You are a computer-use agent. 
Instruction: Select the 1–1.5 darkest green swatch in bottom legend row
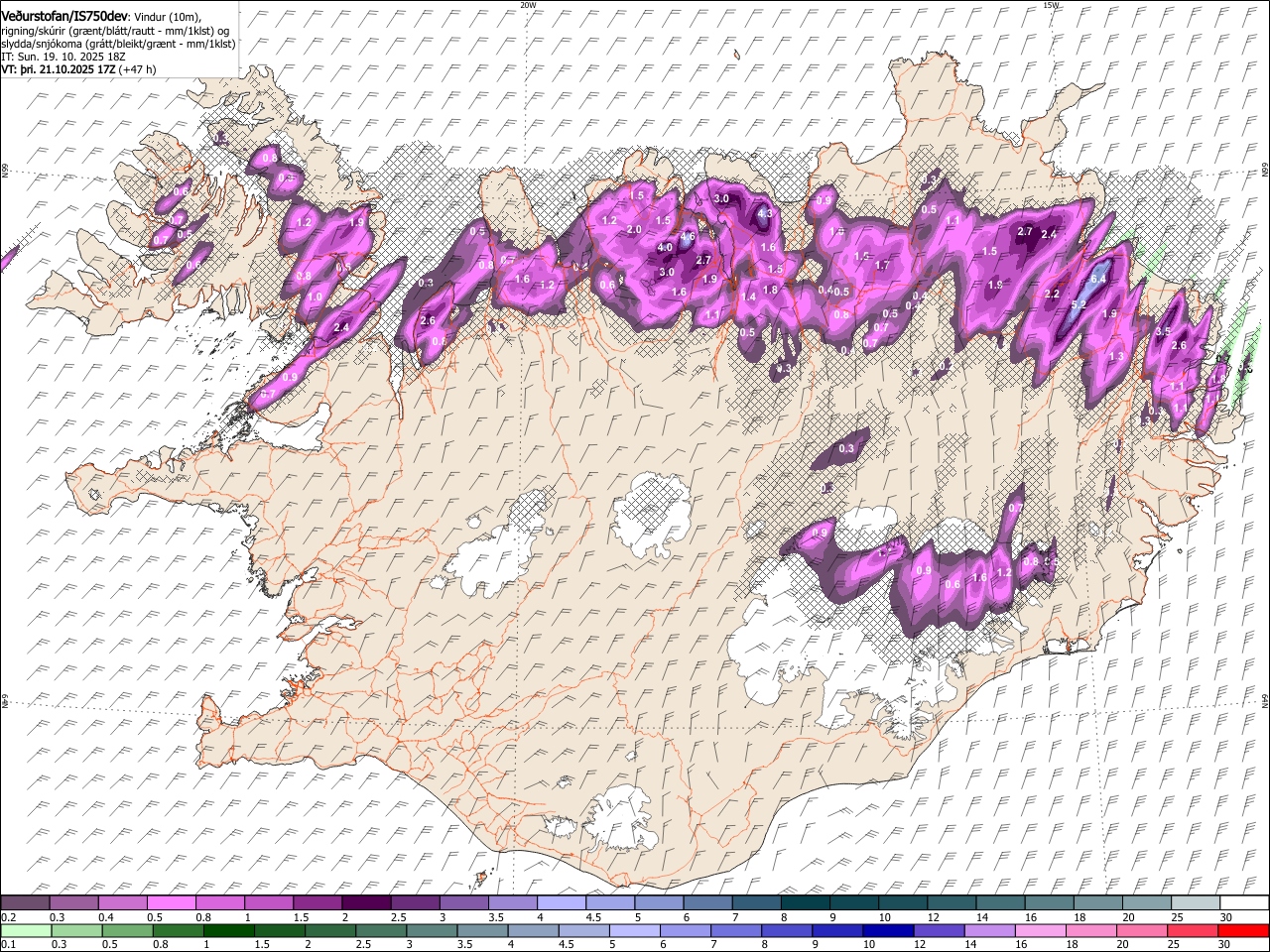pos(228,930)
